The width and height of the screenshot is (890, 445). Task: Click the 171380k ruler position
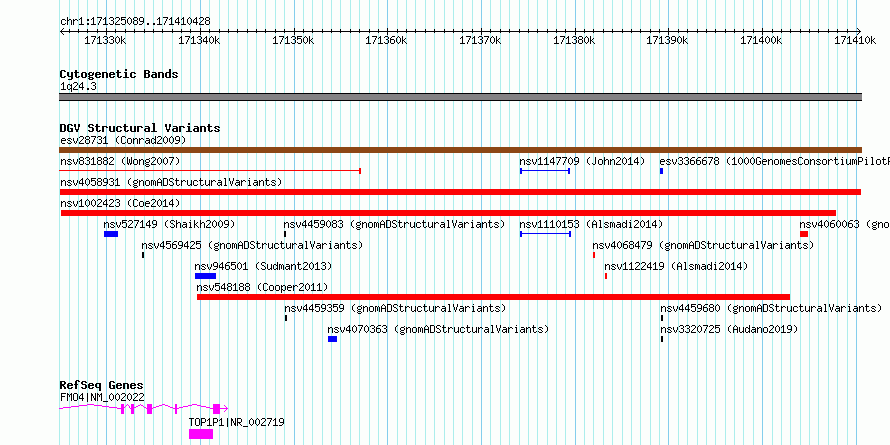[x=574, y=41]
